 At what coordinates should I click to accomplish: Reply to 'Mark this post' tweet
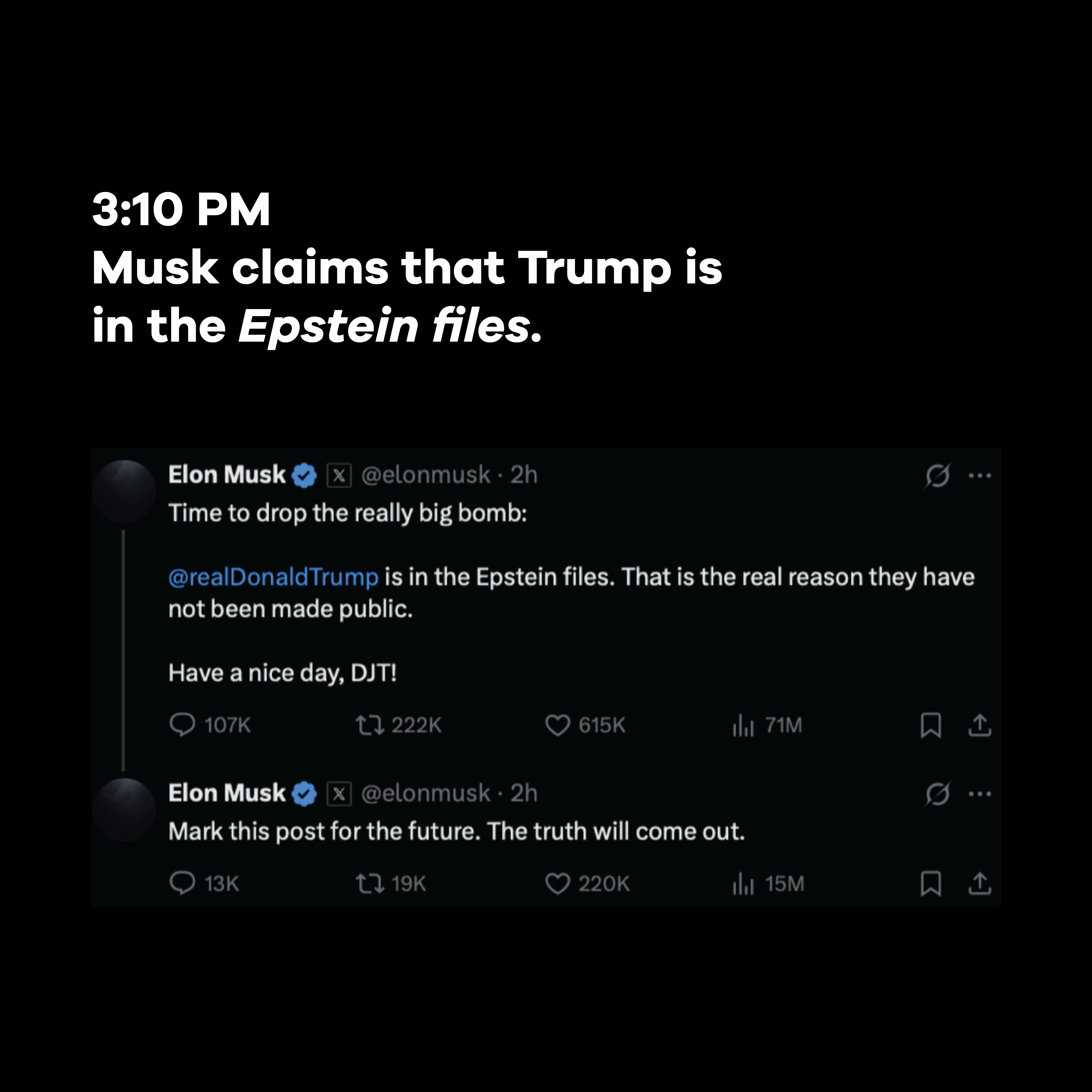[182, 883]
